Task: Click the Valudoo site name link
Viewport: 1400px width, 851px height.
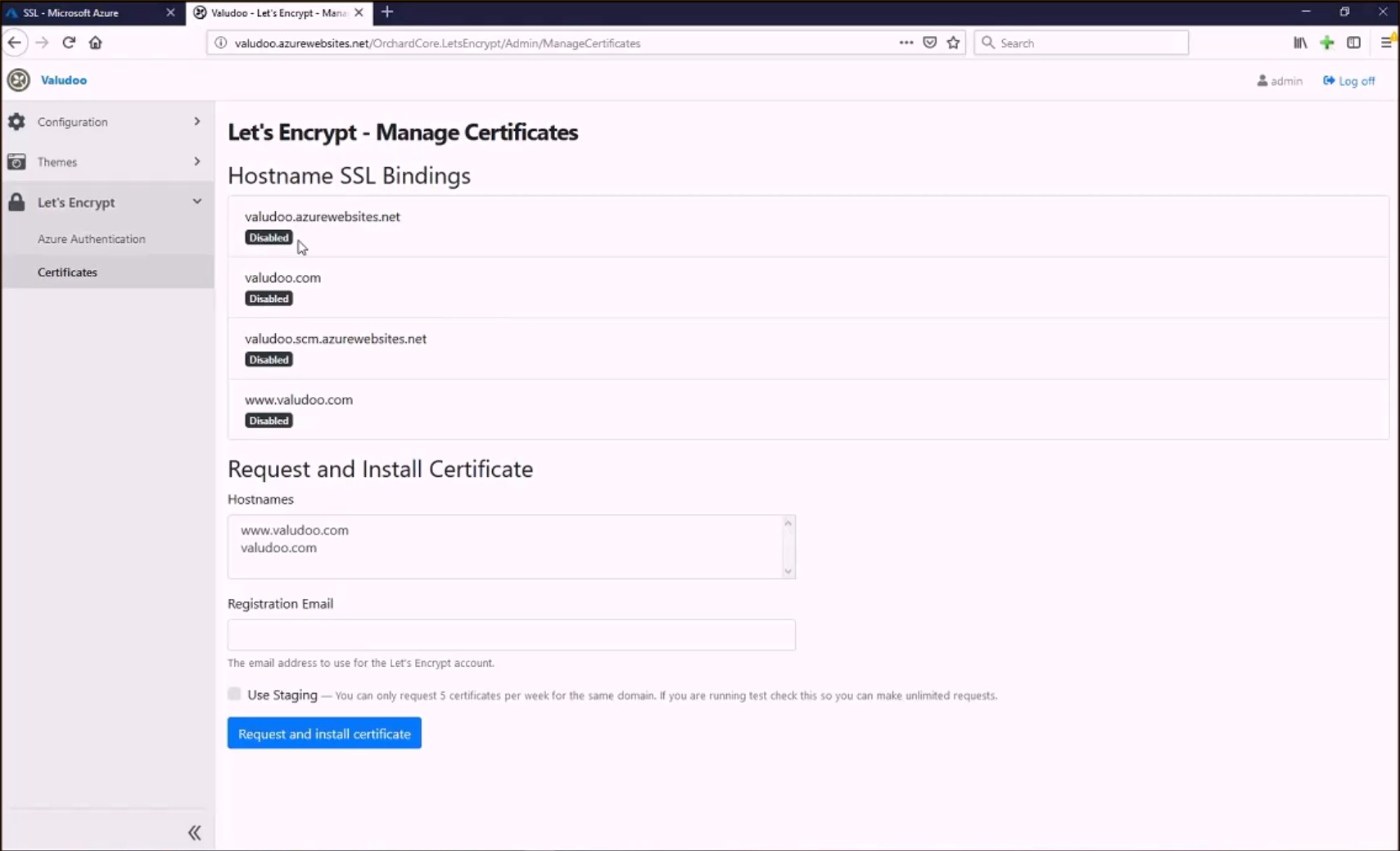Action: (64, 80)
